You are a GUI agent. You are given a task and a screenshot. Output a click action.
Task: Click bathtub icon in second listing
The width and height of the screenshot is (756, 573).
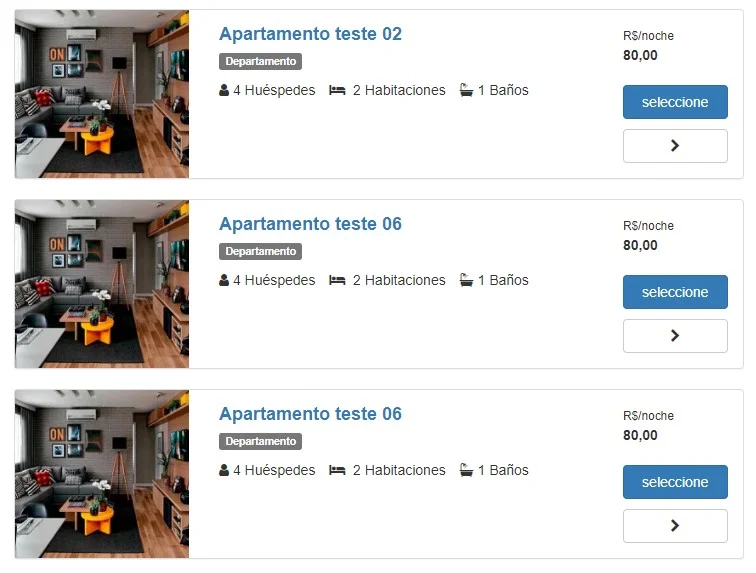466,280
